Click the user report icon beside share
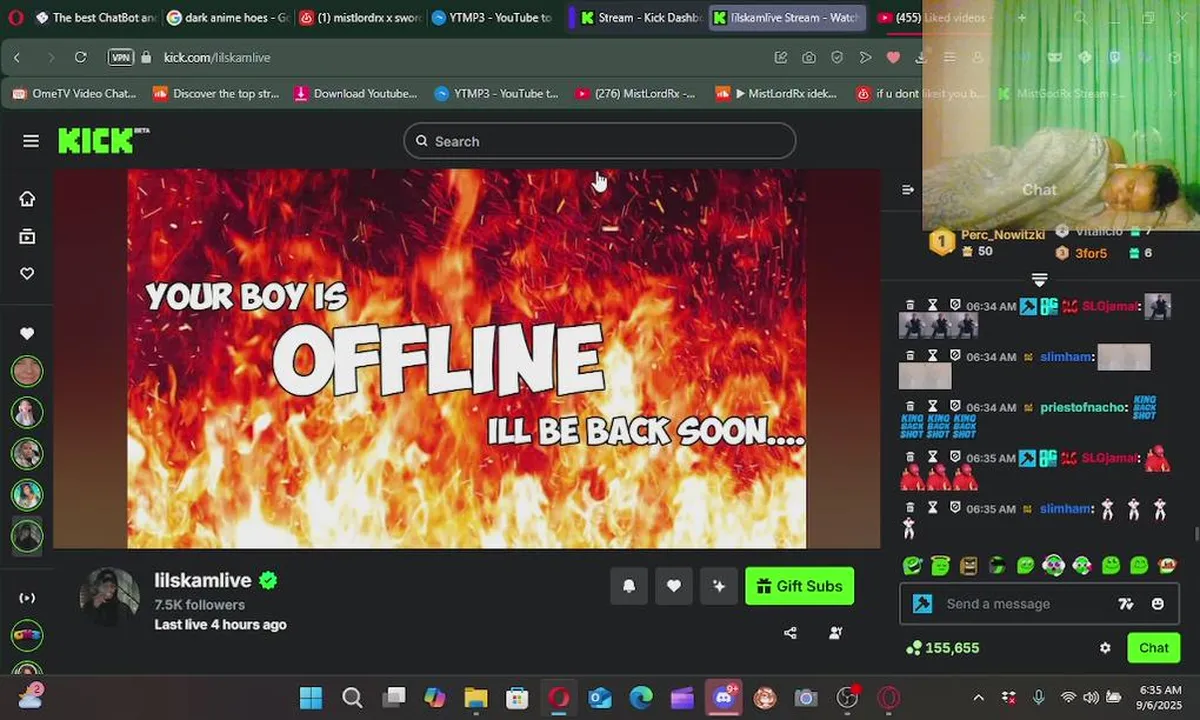 click(x=836, y=633)
